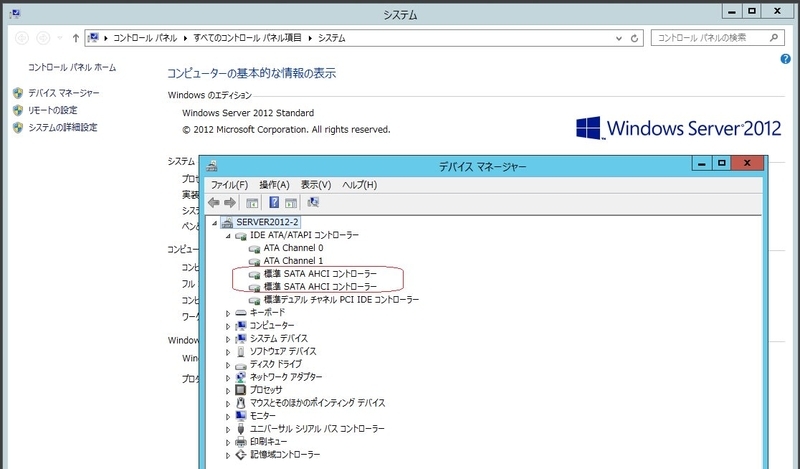
Task: Select the second 標準 SATA AHCI コントローラー row
Action: [320, 287]
